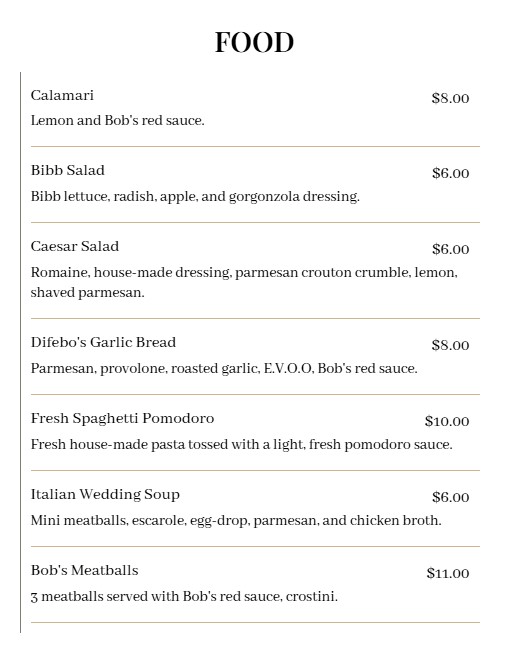Select Bob's Meatballs title

[x=85, y=570]
